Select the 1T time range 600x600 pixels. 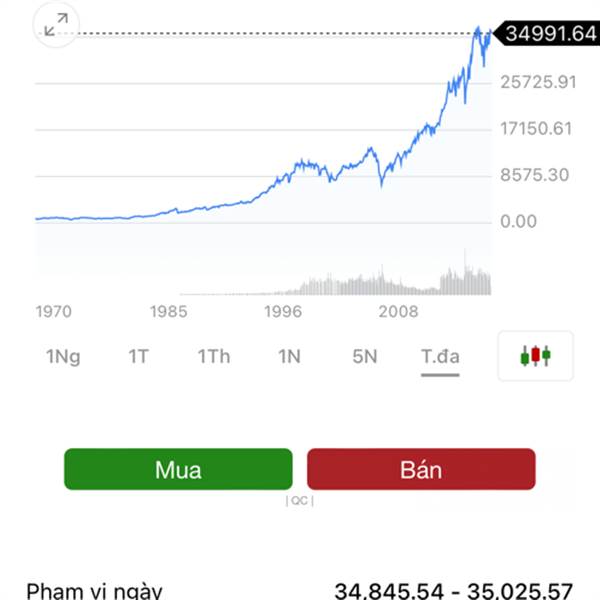point(138,357)
